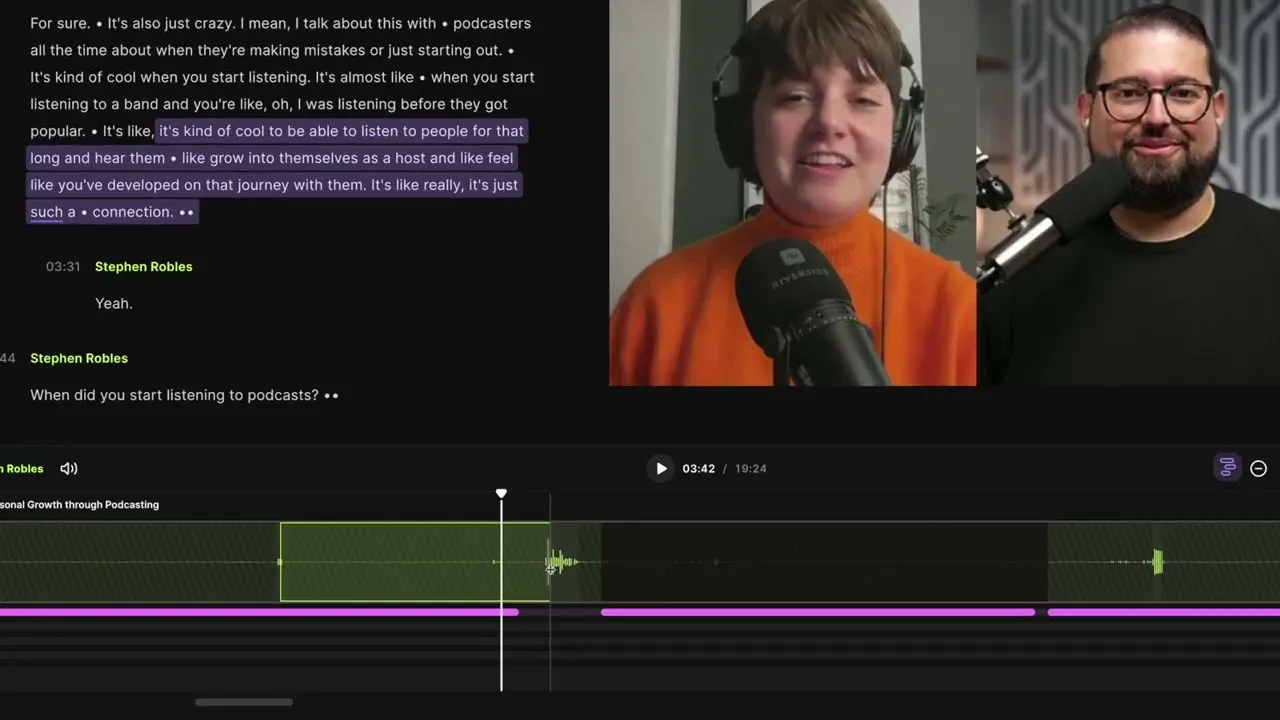Click the green waveform spike on the far-right clip

click(1157, 562)
